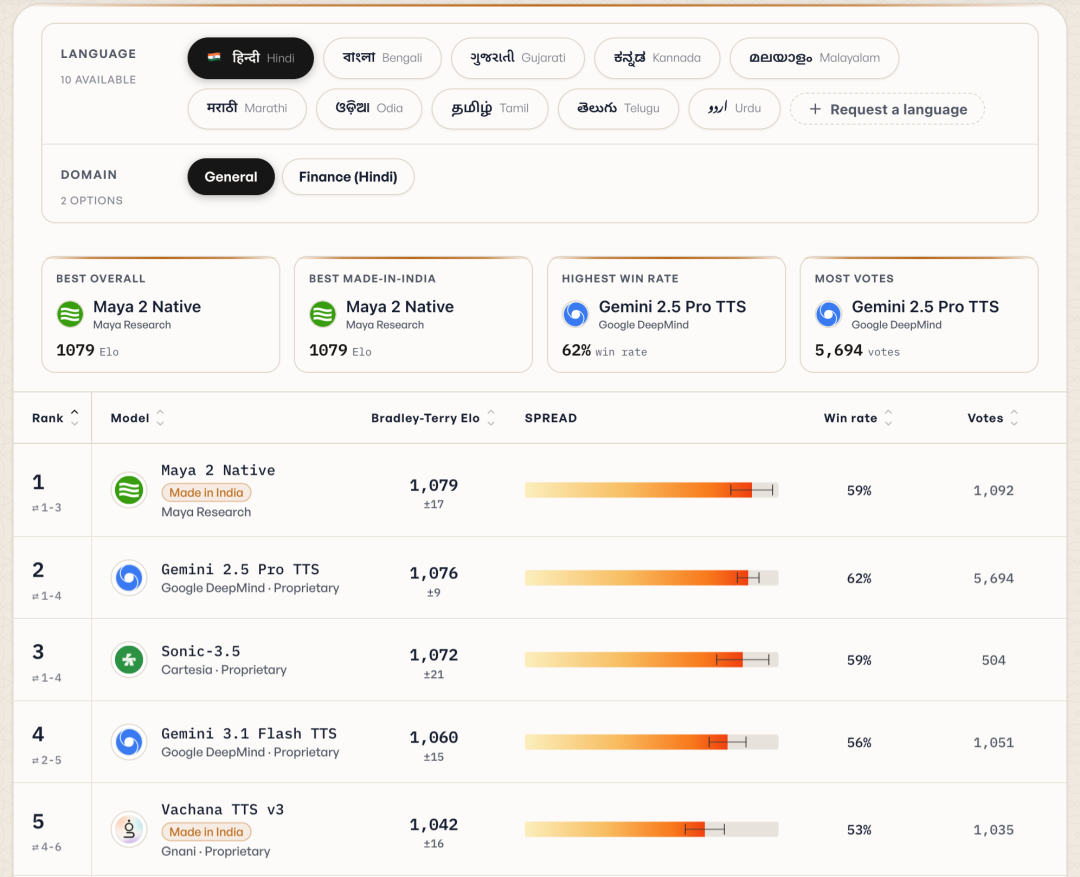Click the plus icon in Request a language
1080x877 pixels.
click(x=815, y=109)
